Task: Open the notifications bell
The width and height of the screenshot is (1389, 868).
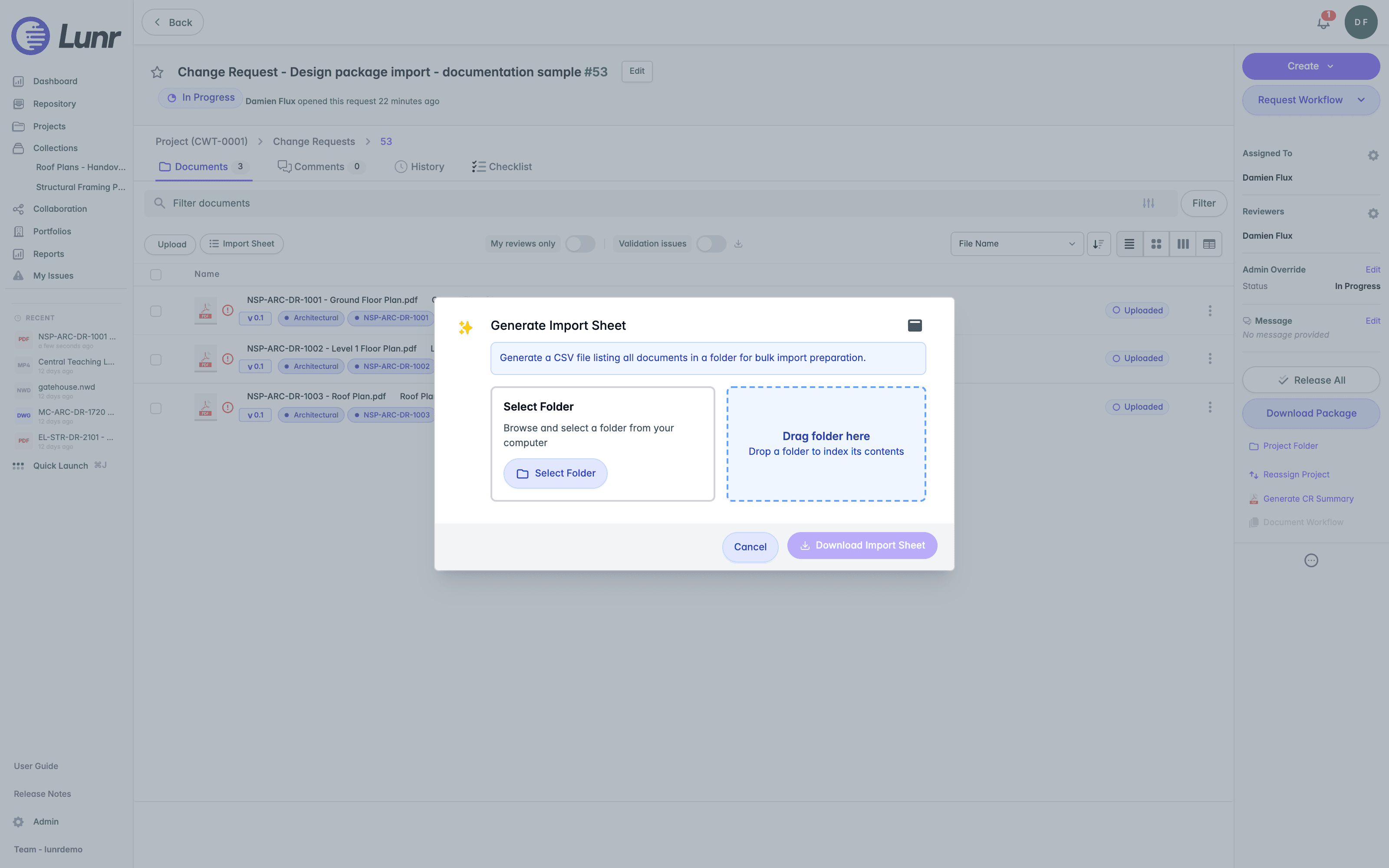Action: (1323, 23)
